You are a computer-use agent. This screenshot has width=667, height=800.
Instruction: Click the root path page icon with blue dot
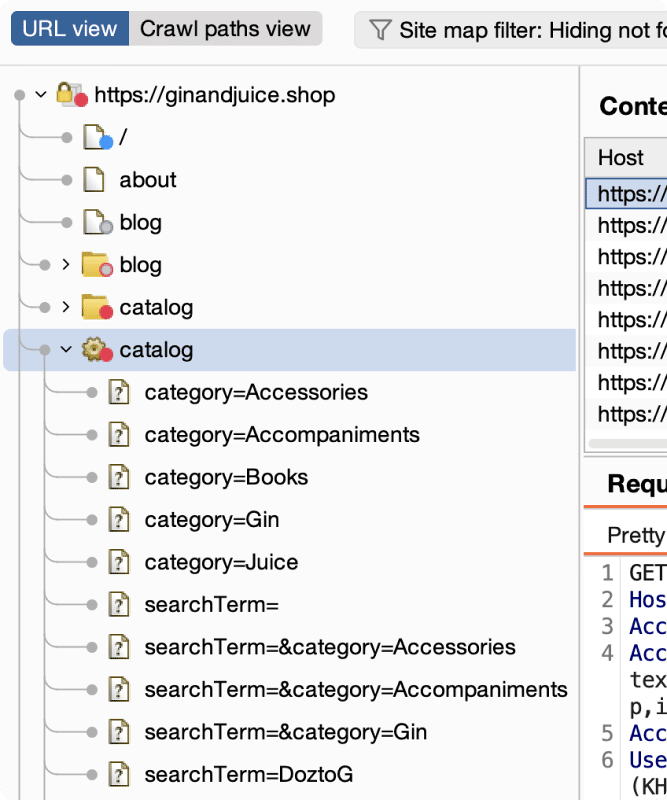click(95, 138)
